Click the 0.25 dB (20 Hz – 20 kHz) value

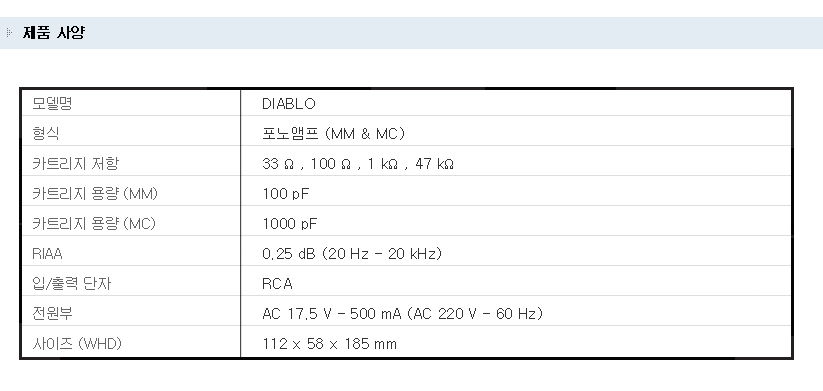tap(352, 253)
